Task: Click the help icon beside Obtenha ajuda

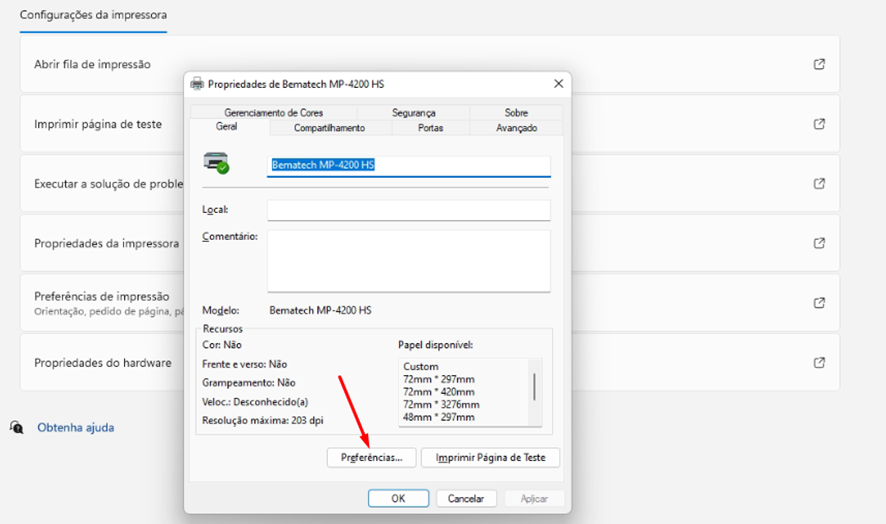Action: [x=17, y=427]
